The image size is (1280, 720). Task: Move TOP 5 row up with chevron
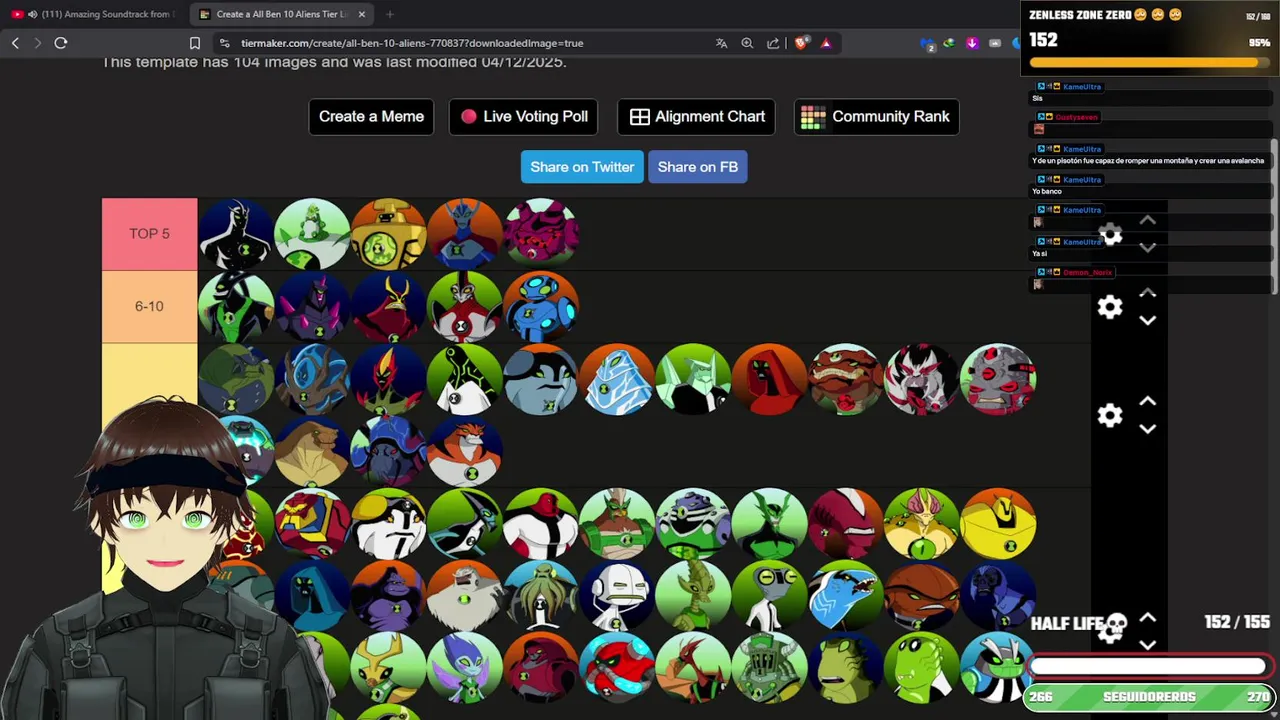[1148, 220]
